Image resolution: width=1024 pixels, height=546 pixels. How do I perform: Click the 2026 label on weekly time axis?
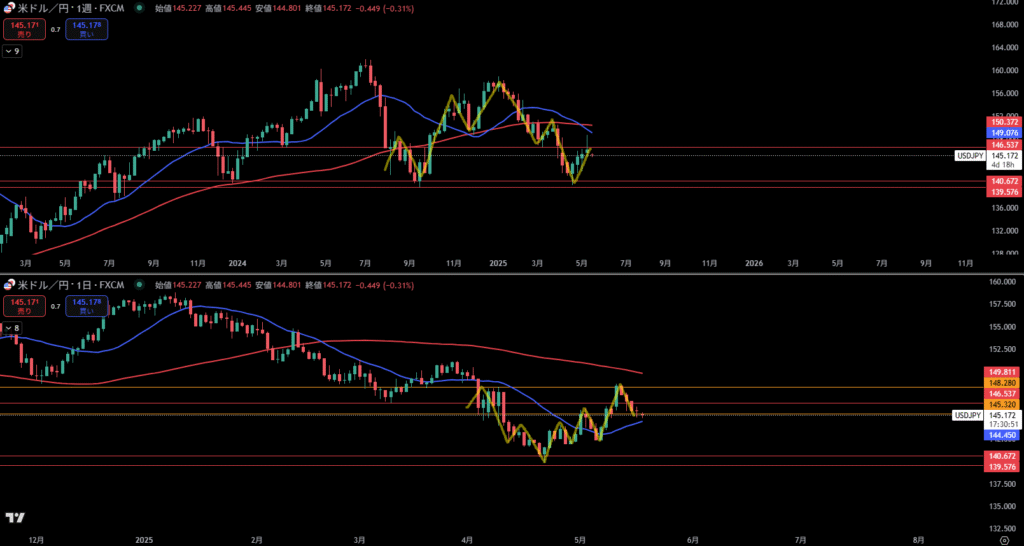(x=754, y=263)
